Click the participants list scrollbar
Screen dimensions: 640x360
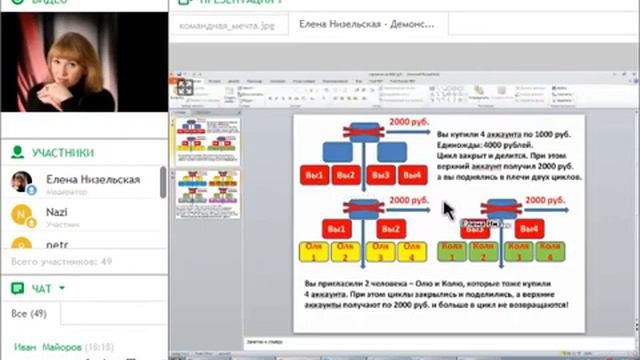[x=163, y=182]
